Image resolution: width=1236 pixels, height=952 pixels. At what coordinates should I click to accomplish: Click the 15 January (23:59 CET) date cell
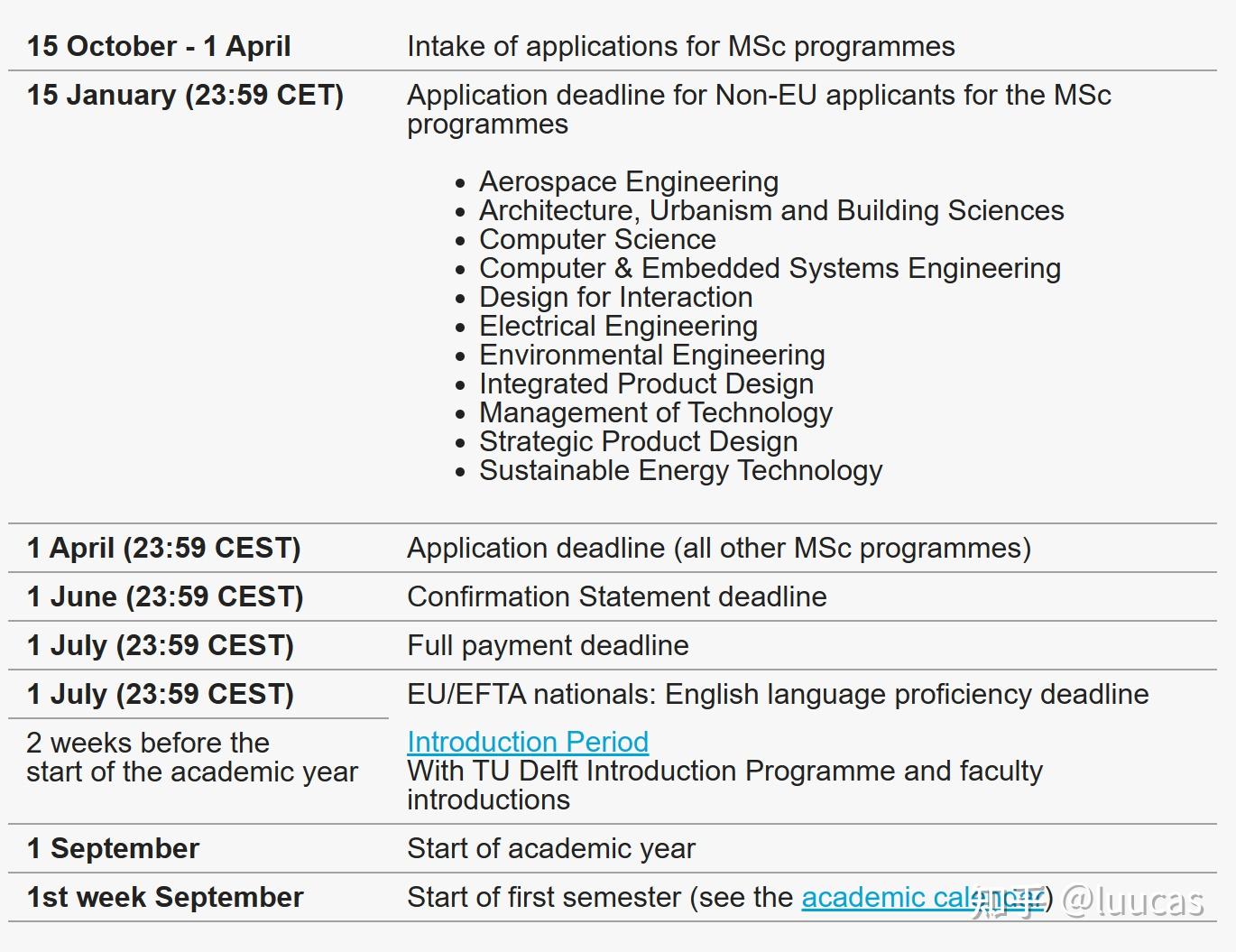185,95
